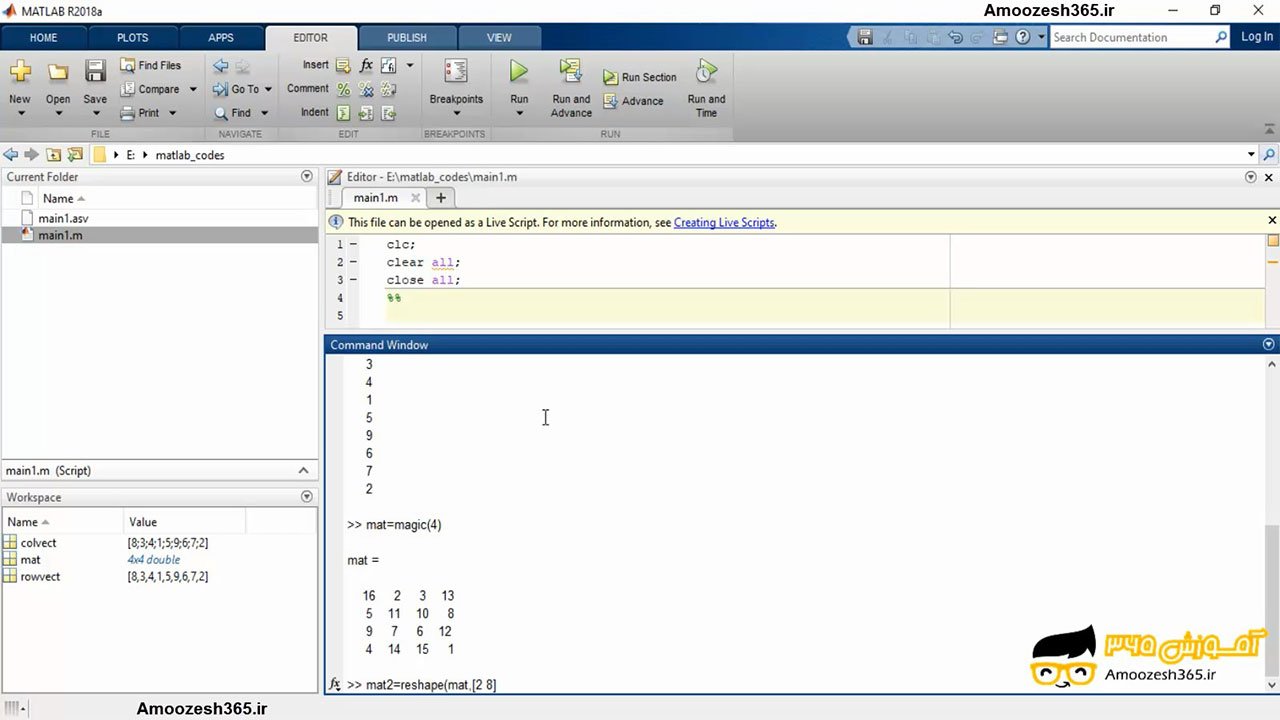Open the New dropdown arrow
Viewport: 1280px width, 720px height.
20,113
